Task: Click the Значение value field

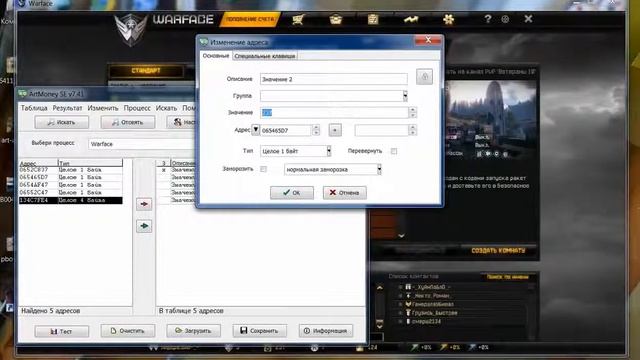Action: click(x=334, y=113)
